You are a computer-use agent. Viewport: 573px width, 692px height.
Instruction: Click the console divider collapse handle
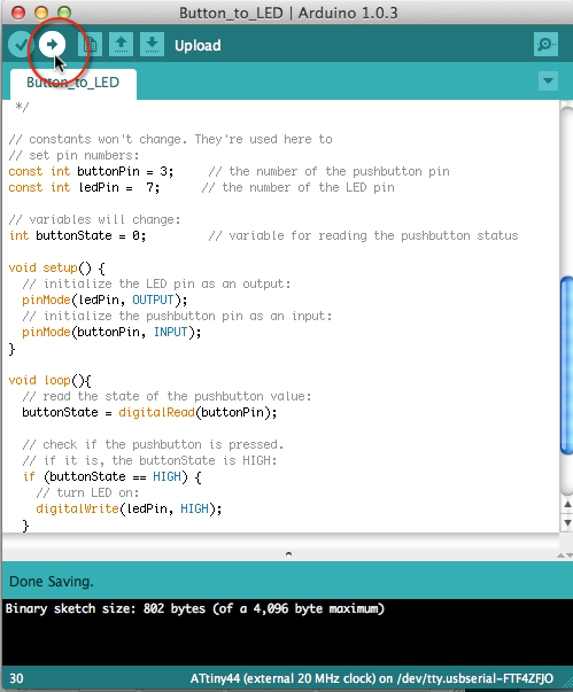[x=289, y=554]
